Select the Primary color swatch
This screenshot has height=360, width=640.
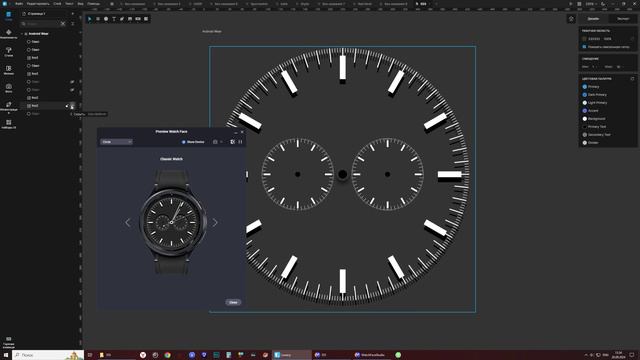point(584,87)
